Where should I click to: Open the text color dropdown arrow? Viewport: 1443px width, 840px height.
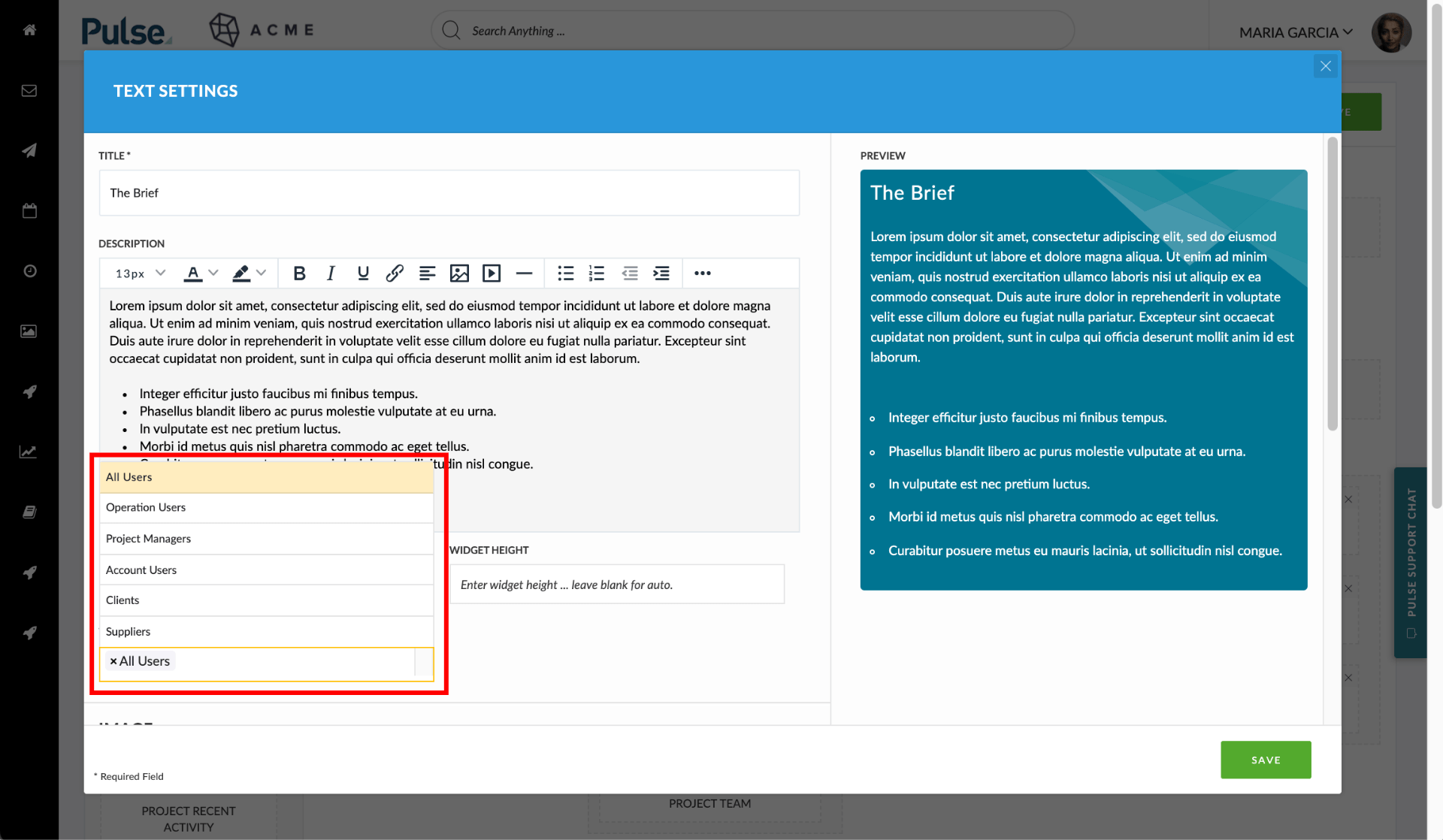pos(213,273)
